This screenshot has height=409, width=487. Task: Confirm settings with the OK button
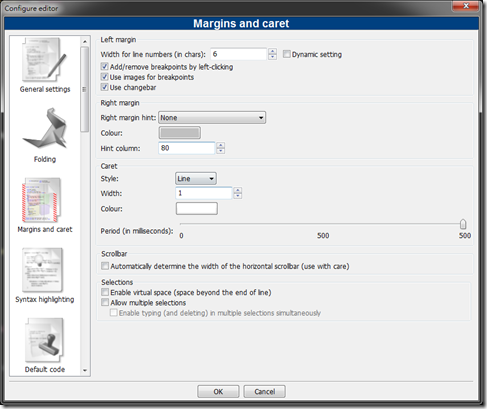click(x=218, y=391)
